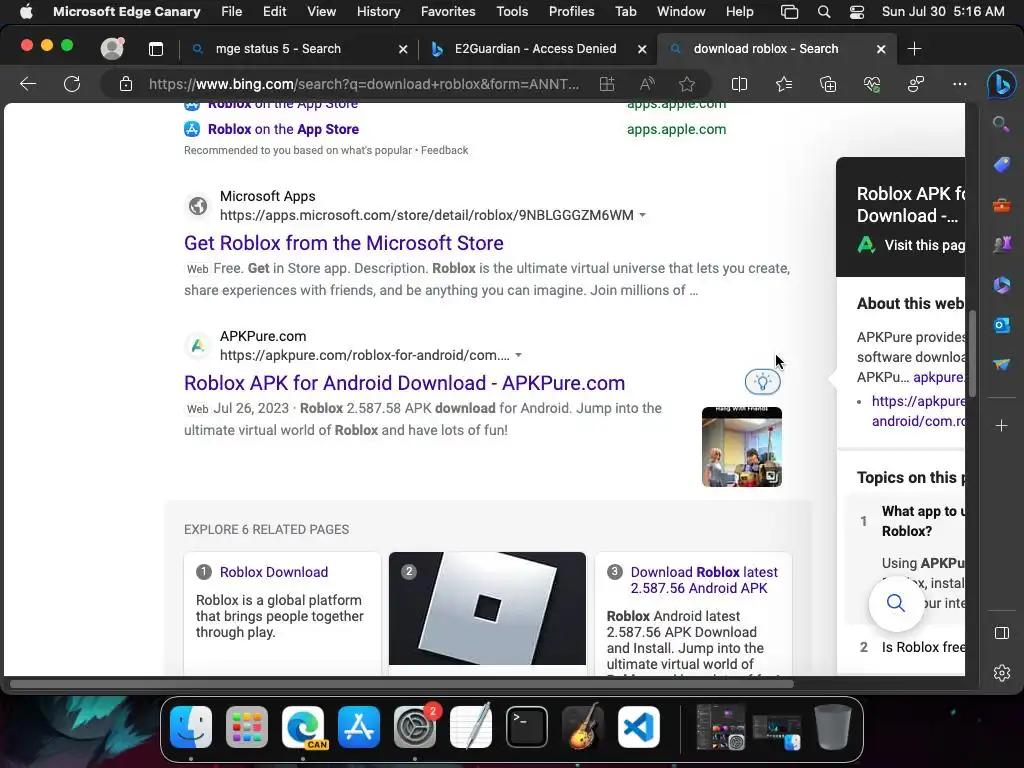
Task: Activate the Read Aloud icon
Action: 647,84
